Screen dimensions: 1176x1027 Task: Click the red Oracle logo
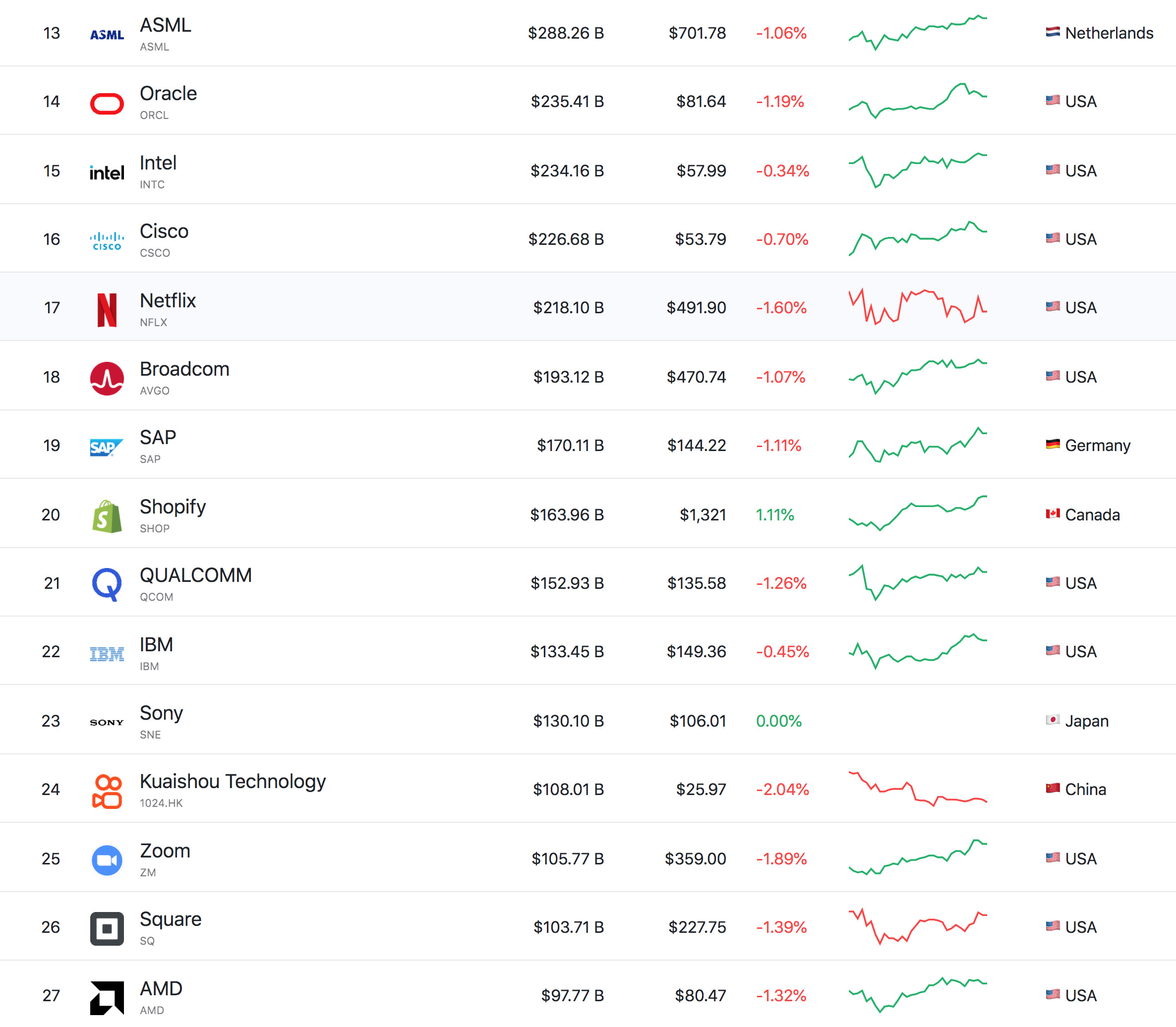tap(107, 104)
